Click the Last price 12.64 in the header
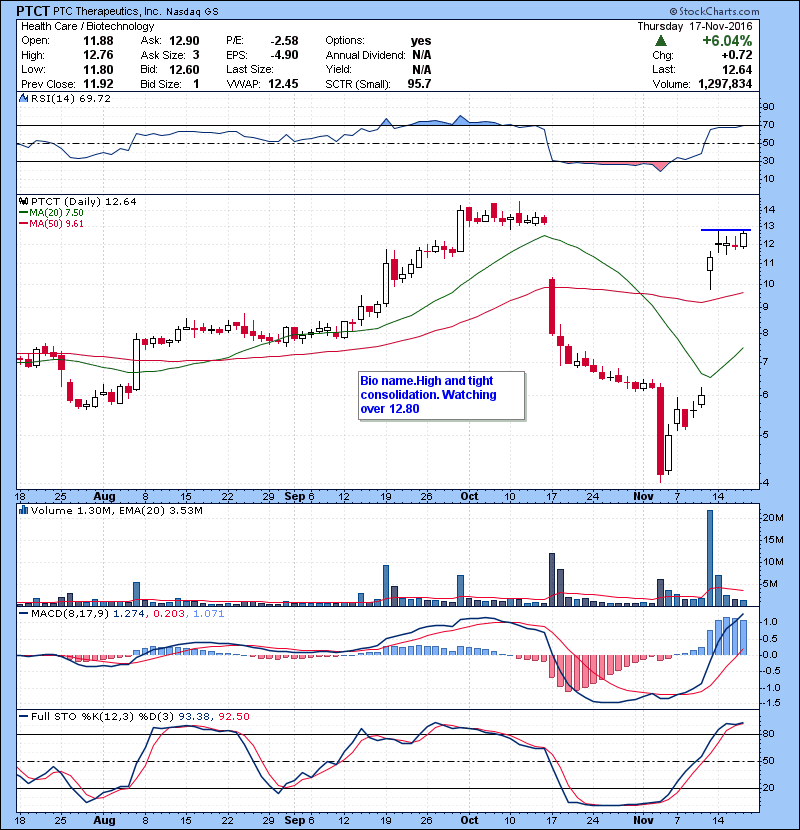Screen dimensions: 800x830 coord(737,69)
